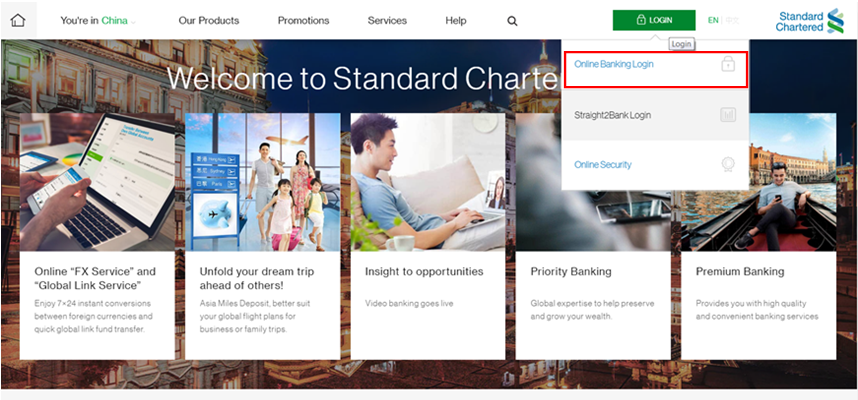Click 'Video banking goes live' text
The image size is (858, 400).
tap(409, 303)
